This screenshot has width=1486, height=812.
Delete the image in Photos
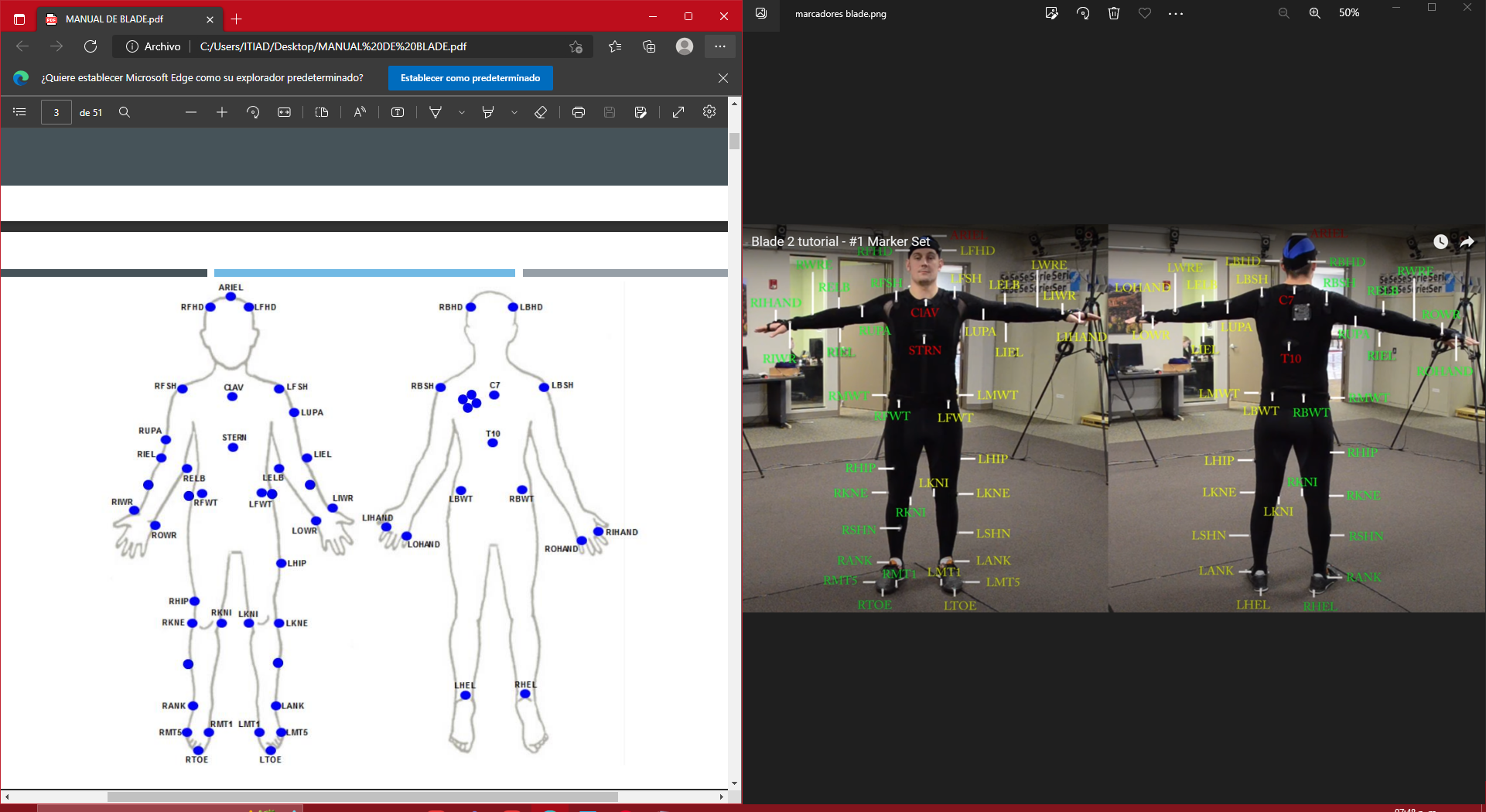click(1114, 13)
